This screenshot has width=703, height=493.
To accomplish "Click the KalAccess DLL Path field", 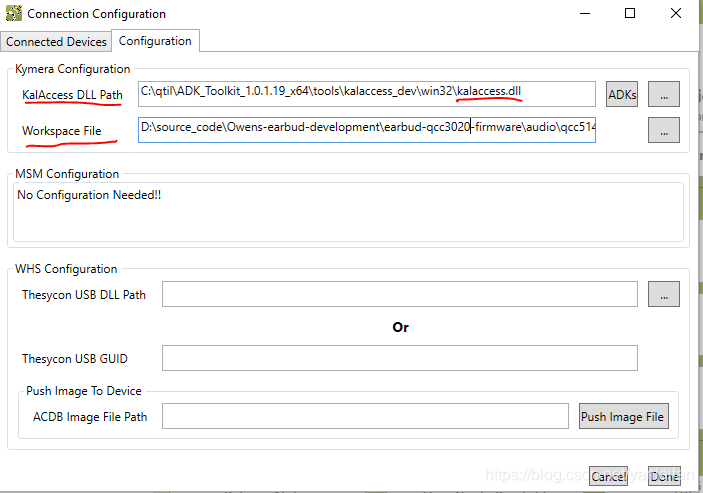I will coord(367,94).
